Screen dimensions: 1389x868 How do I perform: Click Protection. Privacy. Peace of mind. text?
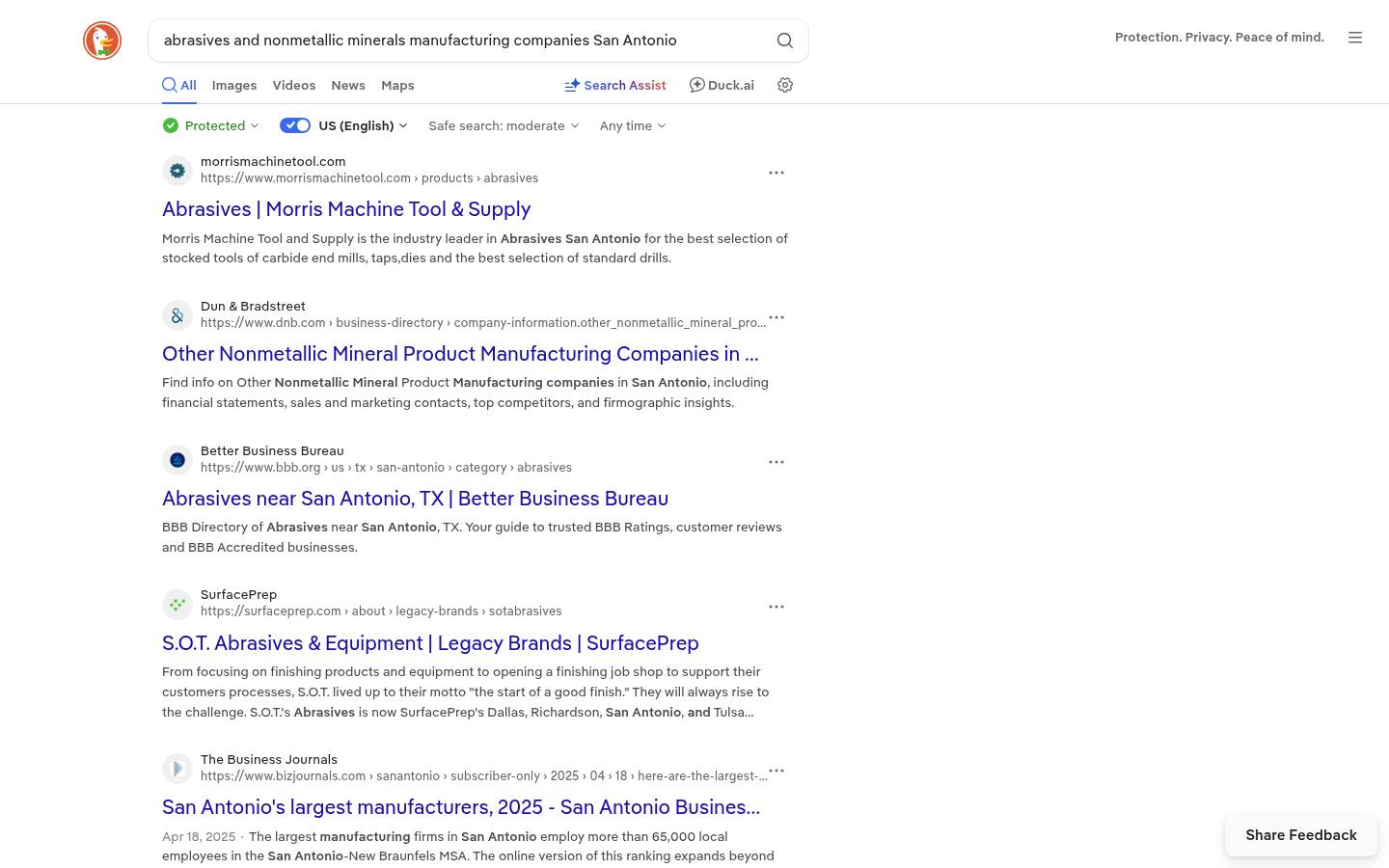(1219, 38)
